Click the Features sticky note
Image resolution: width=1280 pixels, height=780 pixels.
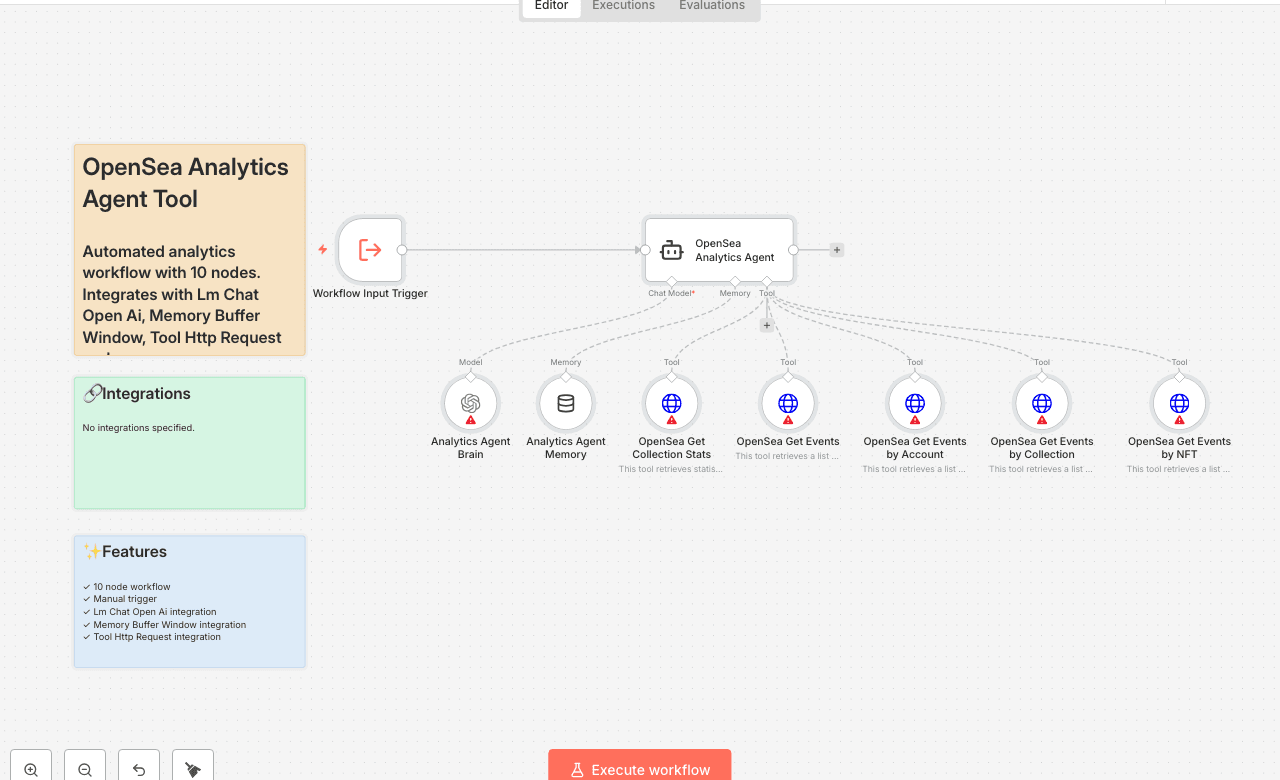click(189, 600)
